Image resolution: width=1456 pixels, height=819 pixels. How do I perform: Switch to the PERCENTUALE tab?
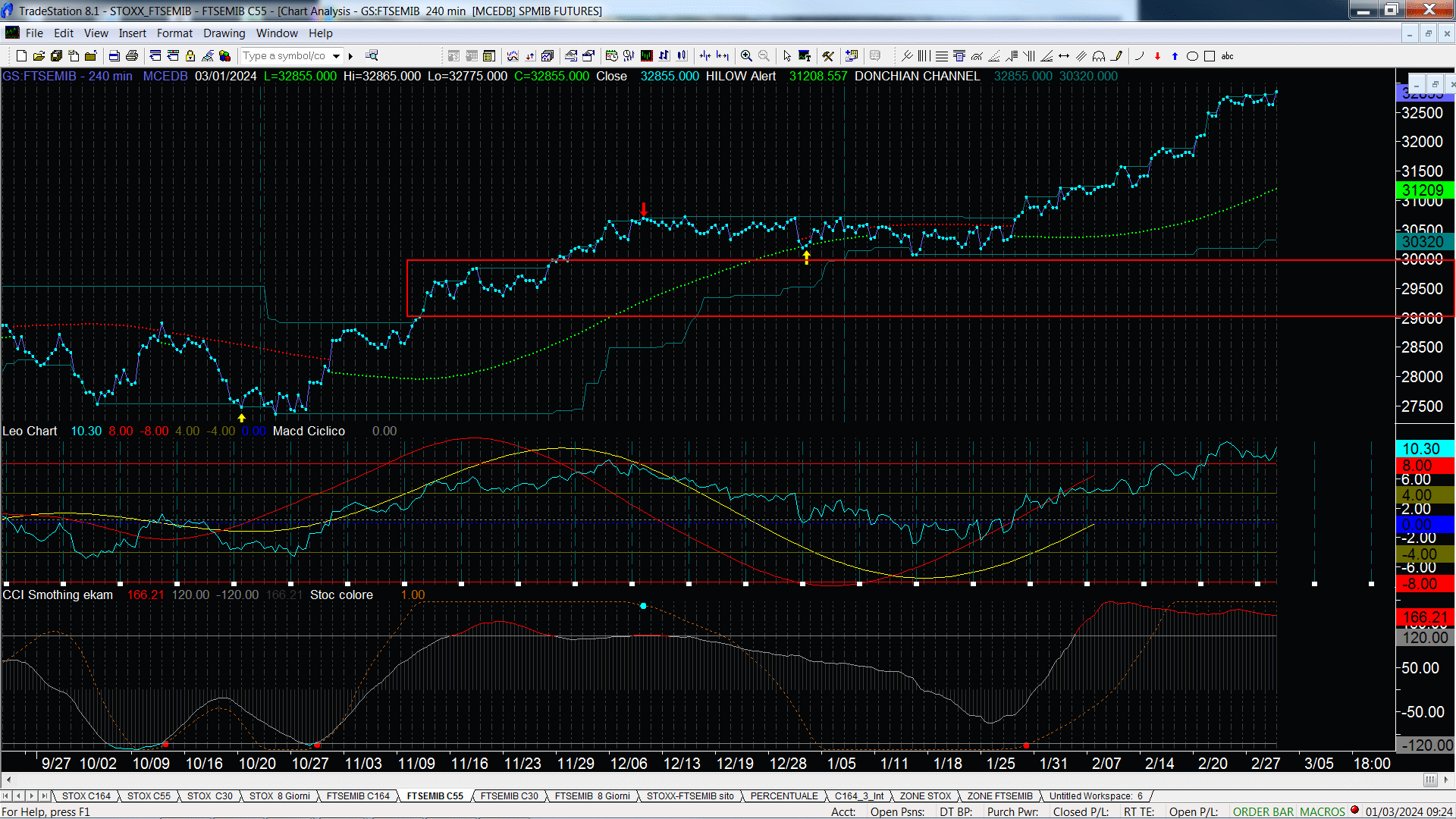(x=784, y=795)
